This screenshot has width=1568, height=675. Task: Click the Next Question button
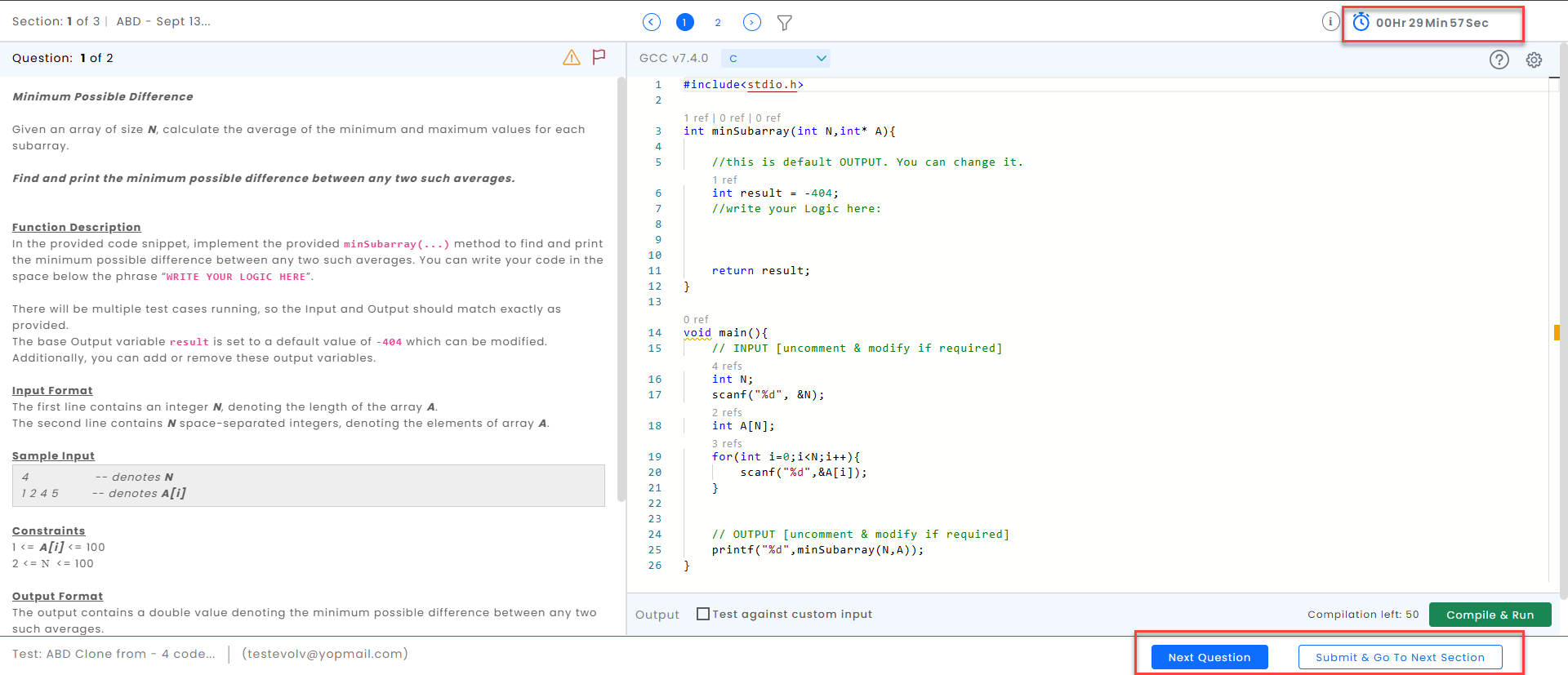pos(1209,657)
